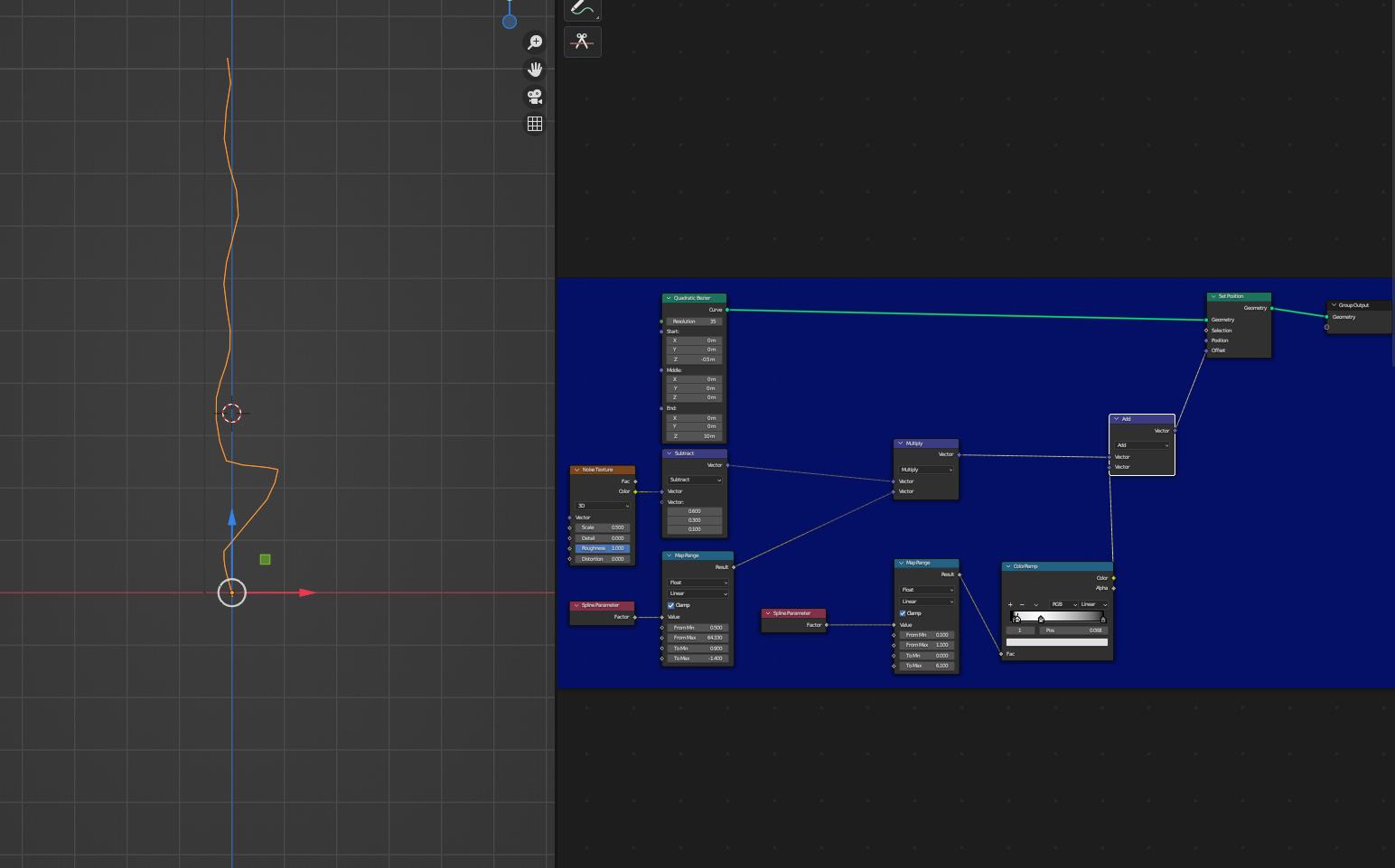1395x868 pixels.
Task: Click the From Max 64.330 field
Action: (697, 638)
